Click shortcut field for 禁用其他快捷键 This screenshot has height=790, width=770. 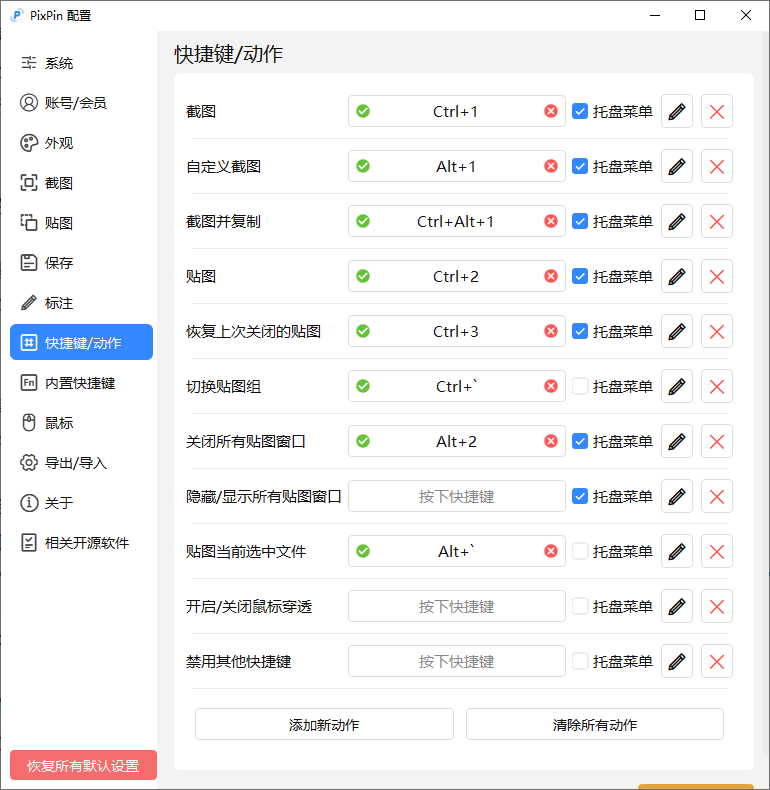pyautogui.click(x=457, y=662)
